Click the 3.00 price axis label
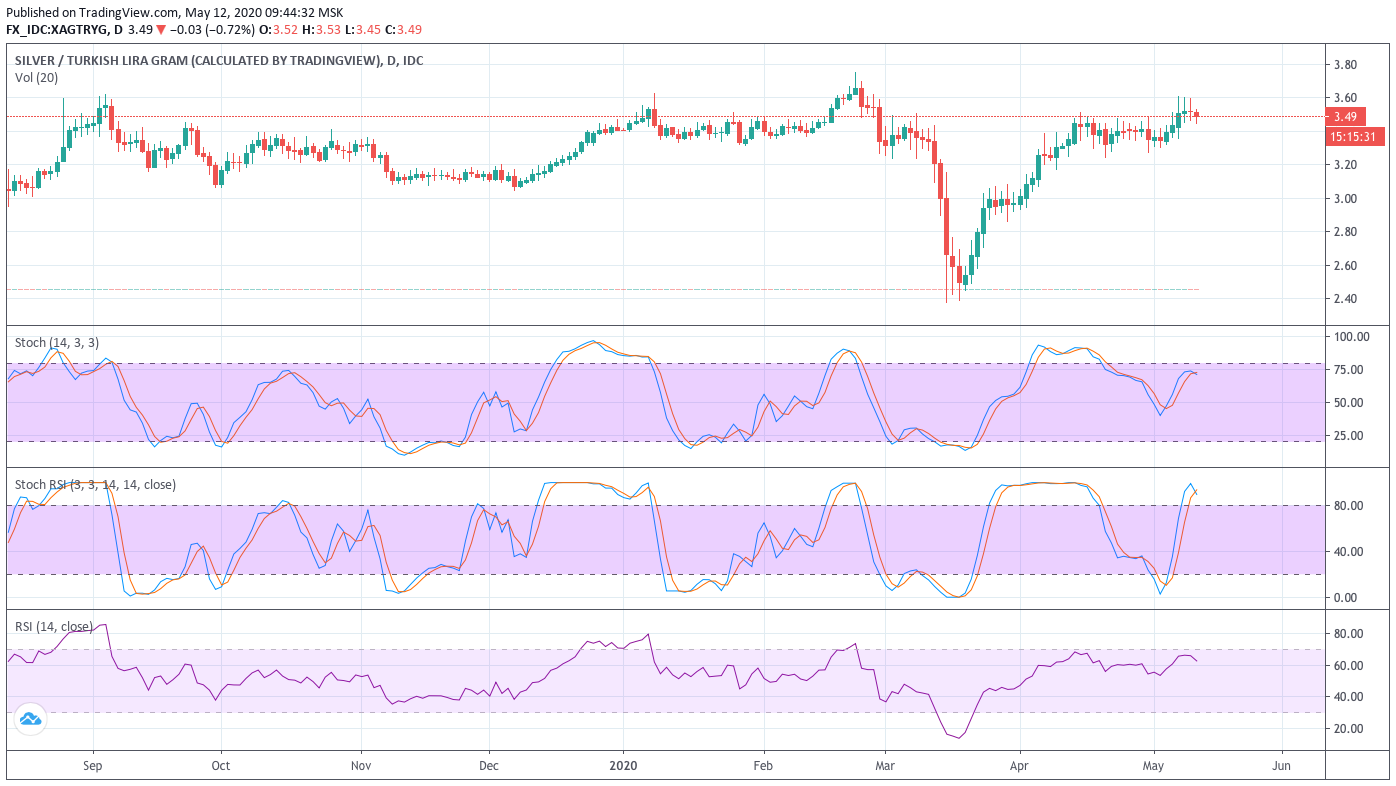Viewport: 1396px width, 786px height. pyautogui.click(x=1345, y=199)
